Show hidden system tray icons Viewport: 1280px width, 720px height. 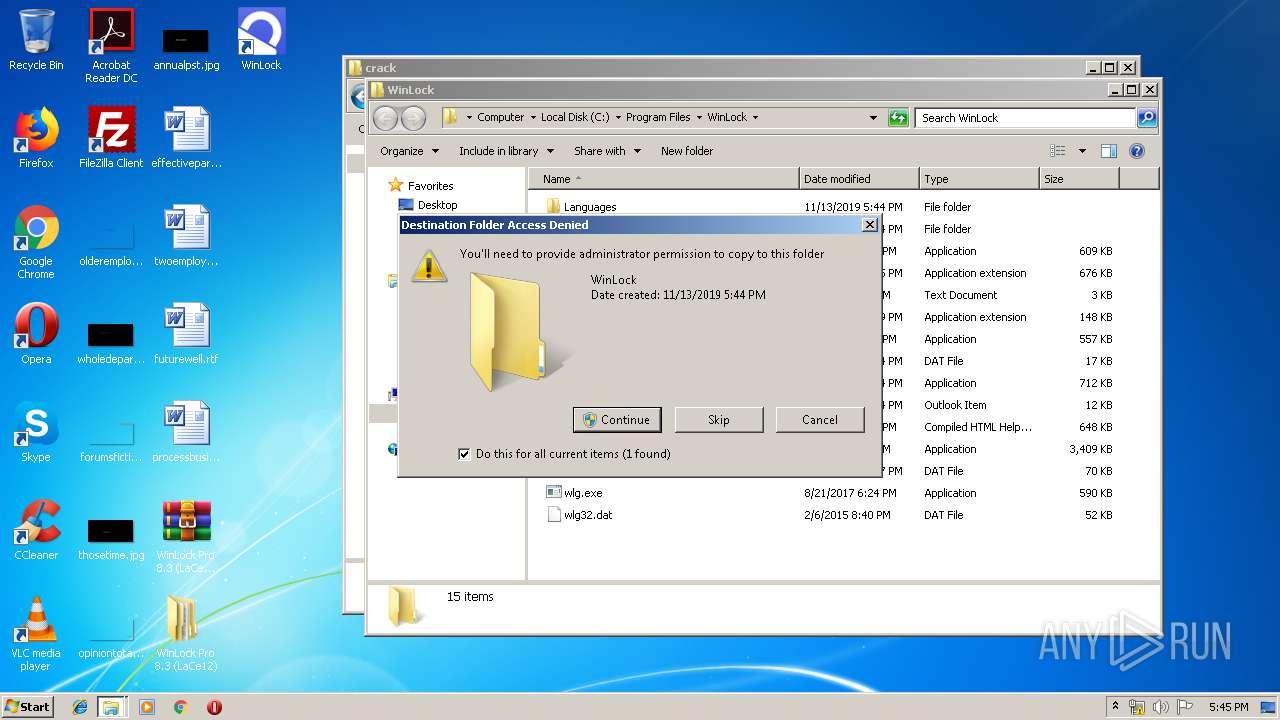tap(1116, 707)
